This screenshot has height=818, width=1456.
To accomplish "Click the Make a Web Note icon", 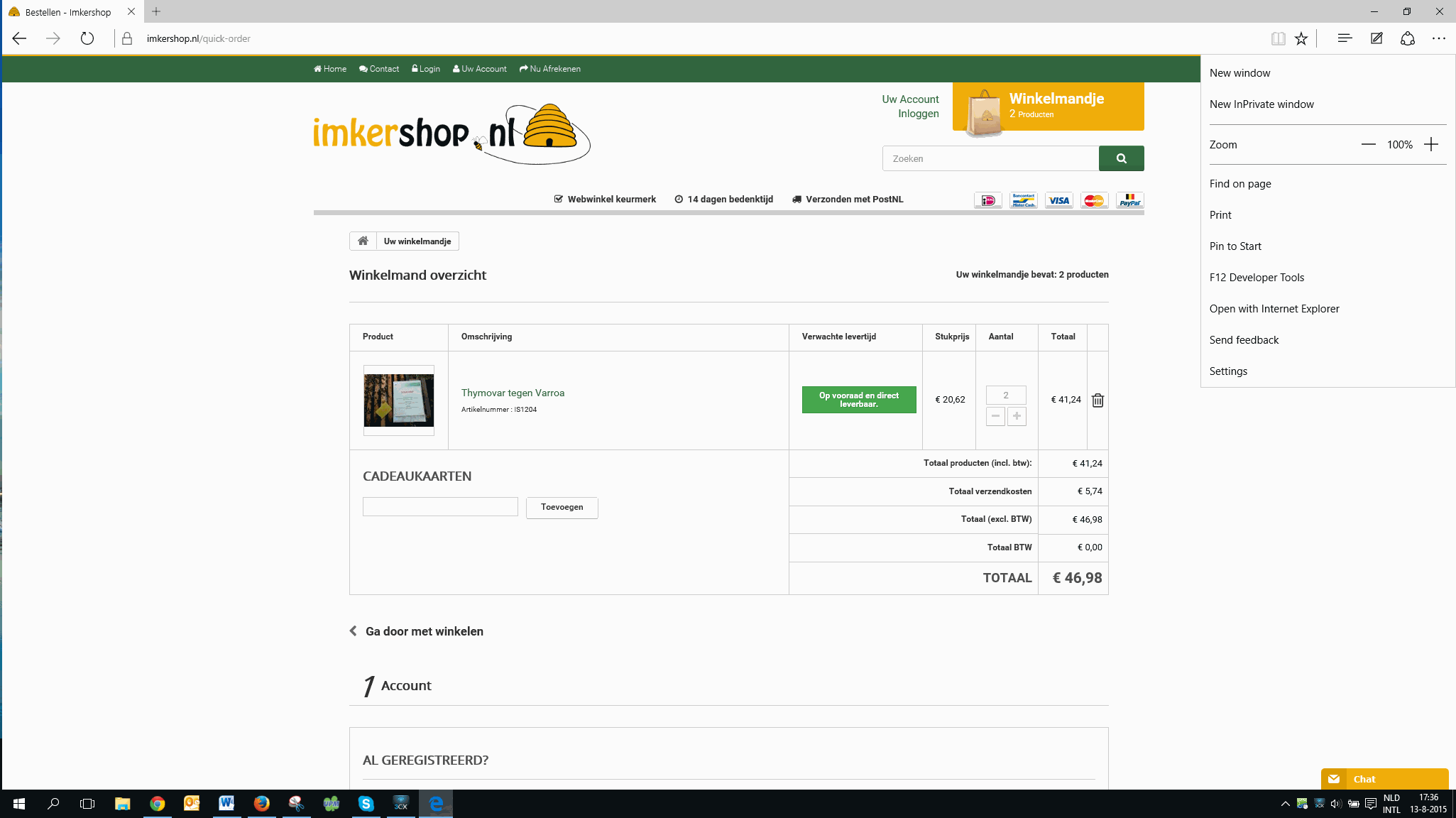I will click(1376, 38).
